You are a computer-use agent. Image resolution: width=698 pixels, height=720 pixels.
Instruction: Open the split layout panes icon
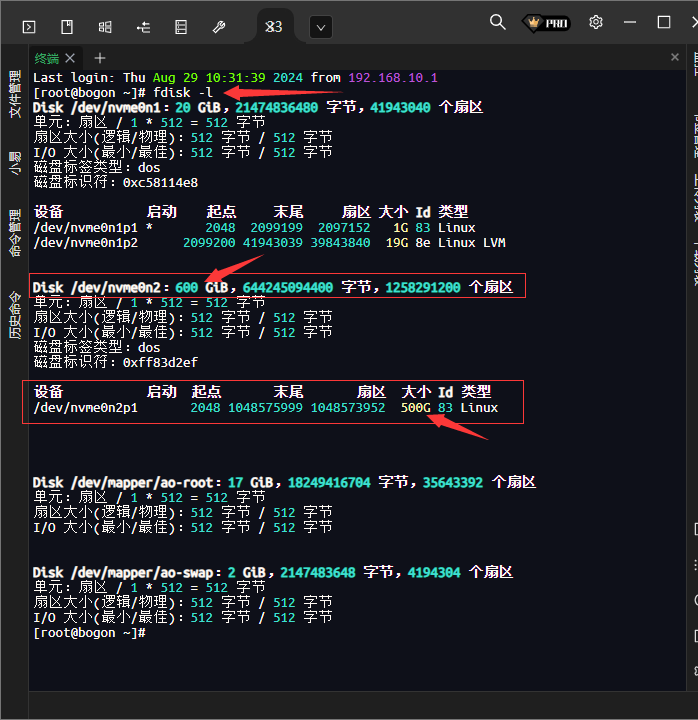coord(105,27)
